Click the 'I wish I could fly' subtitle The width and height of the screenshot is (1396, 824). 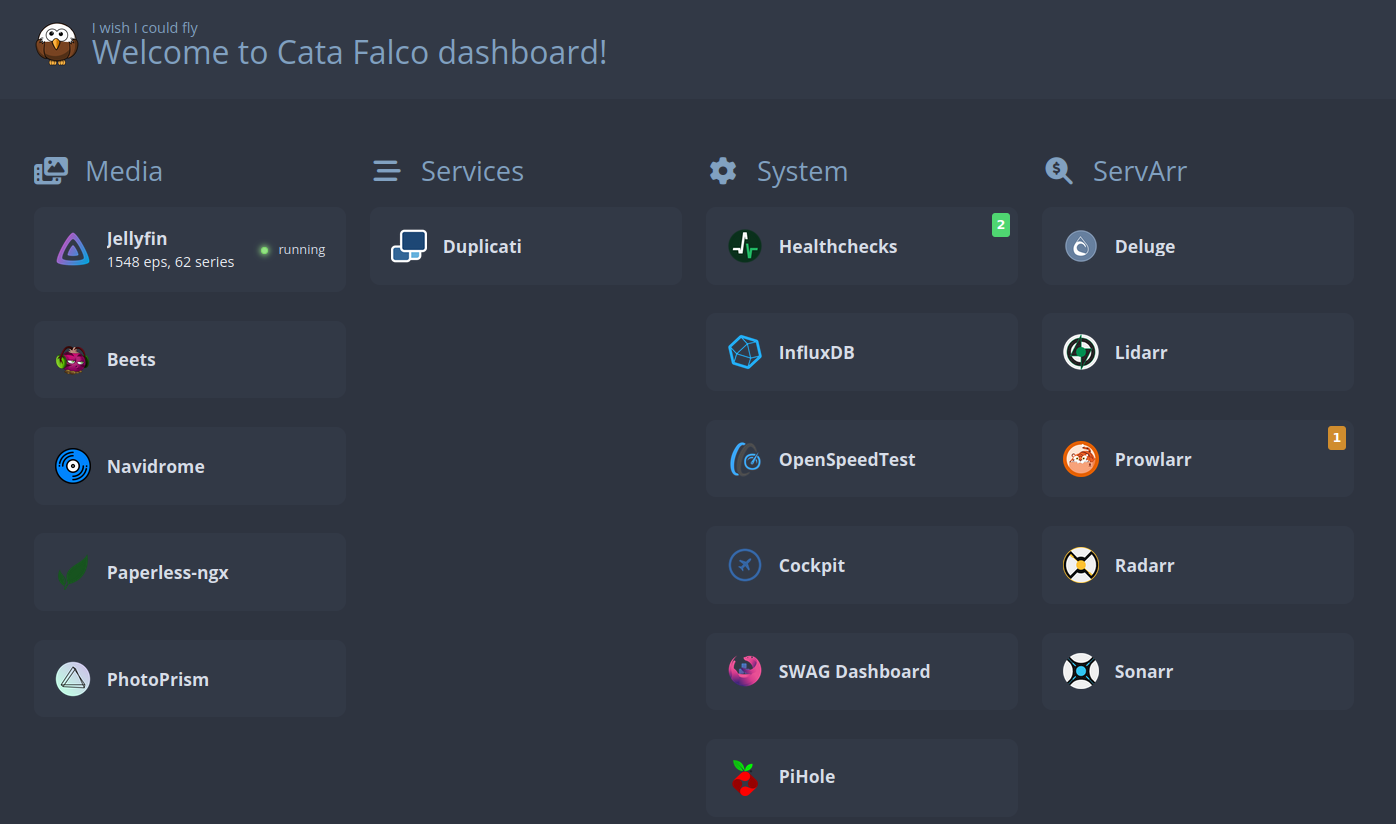[x=145, y=28]
